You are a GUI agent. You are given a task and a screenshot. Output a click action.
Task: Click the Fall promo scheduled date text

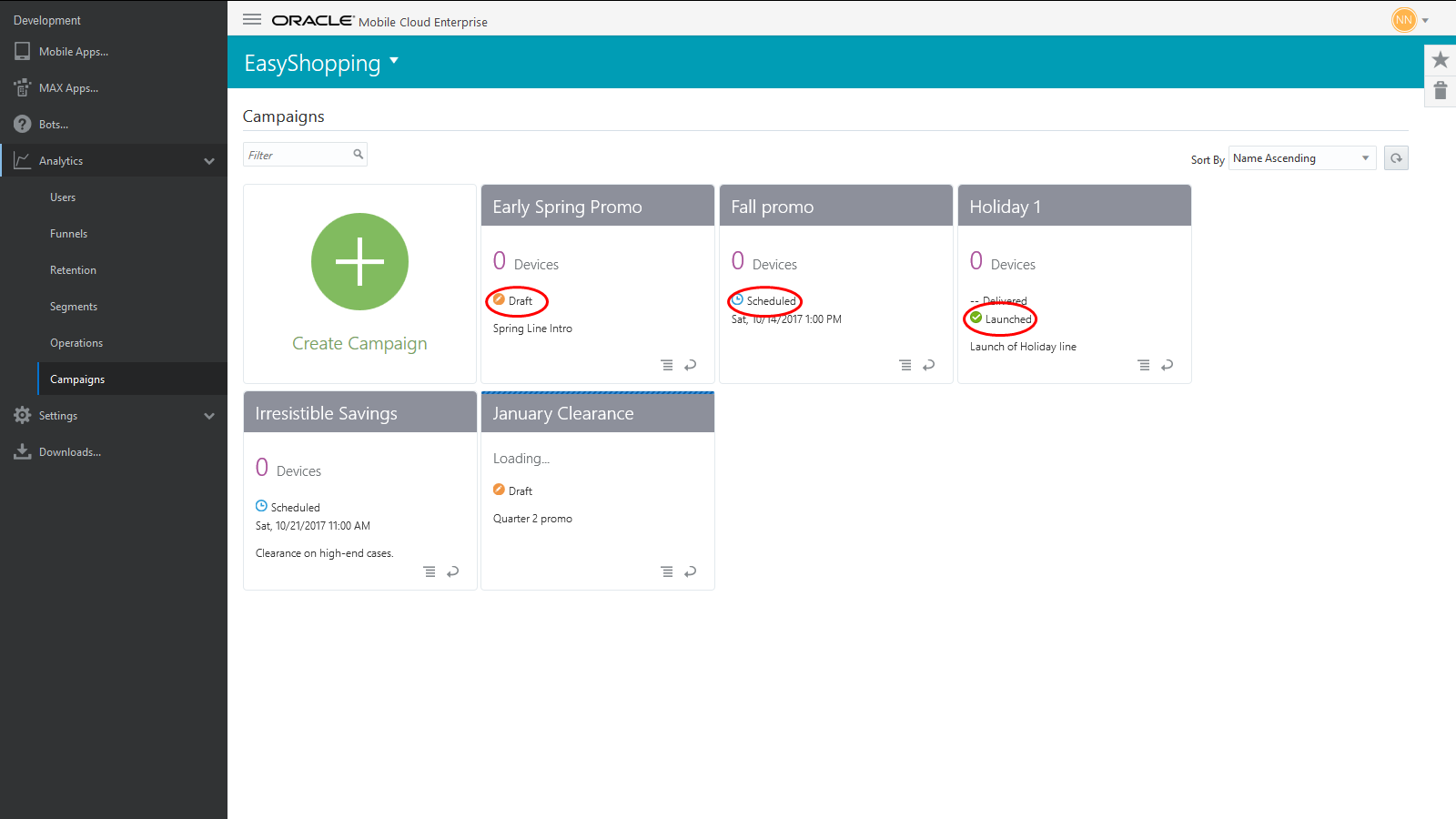coord(786,319)
